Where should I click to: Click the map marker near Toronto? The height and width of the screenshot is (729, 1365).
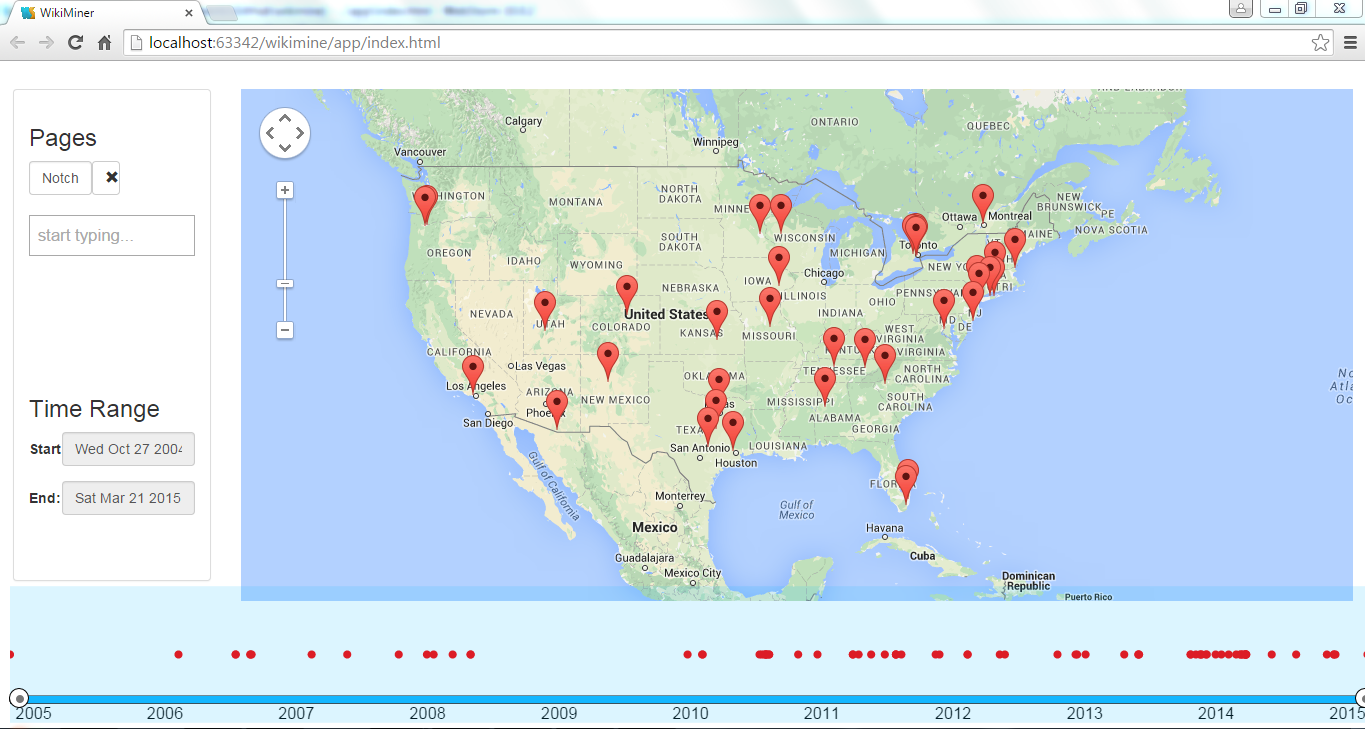(915, 235)
